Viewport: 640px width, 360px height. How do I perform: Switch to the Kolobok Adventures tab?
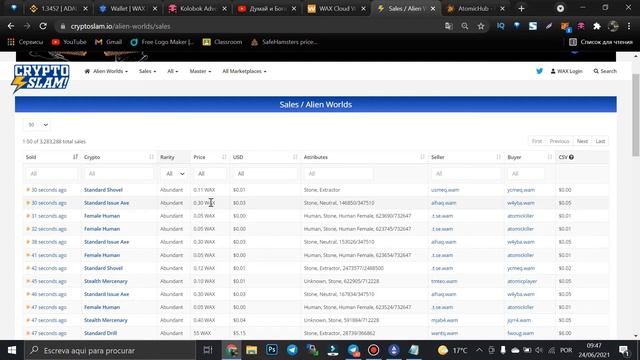pyautogui.click(x=198, y=9)
